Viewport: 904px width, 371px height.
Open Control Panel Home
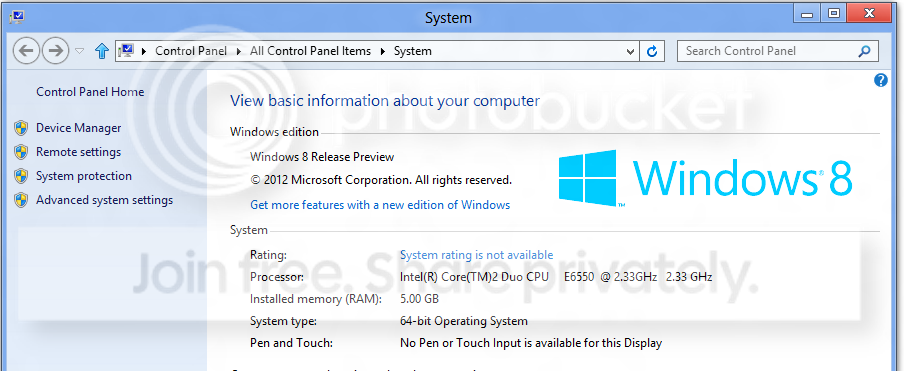(x=90, y=92)
